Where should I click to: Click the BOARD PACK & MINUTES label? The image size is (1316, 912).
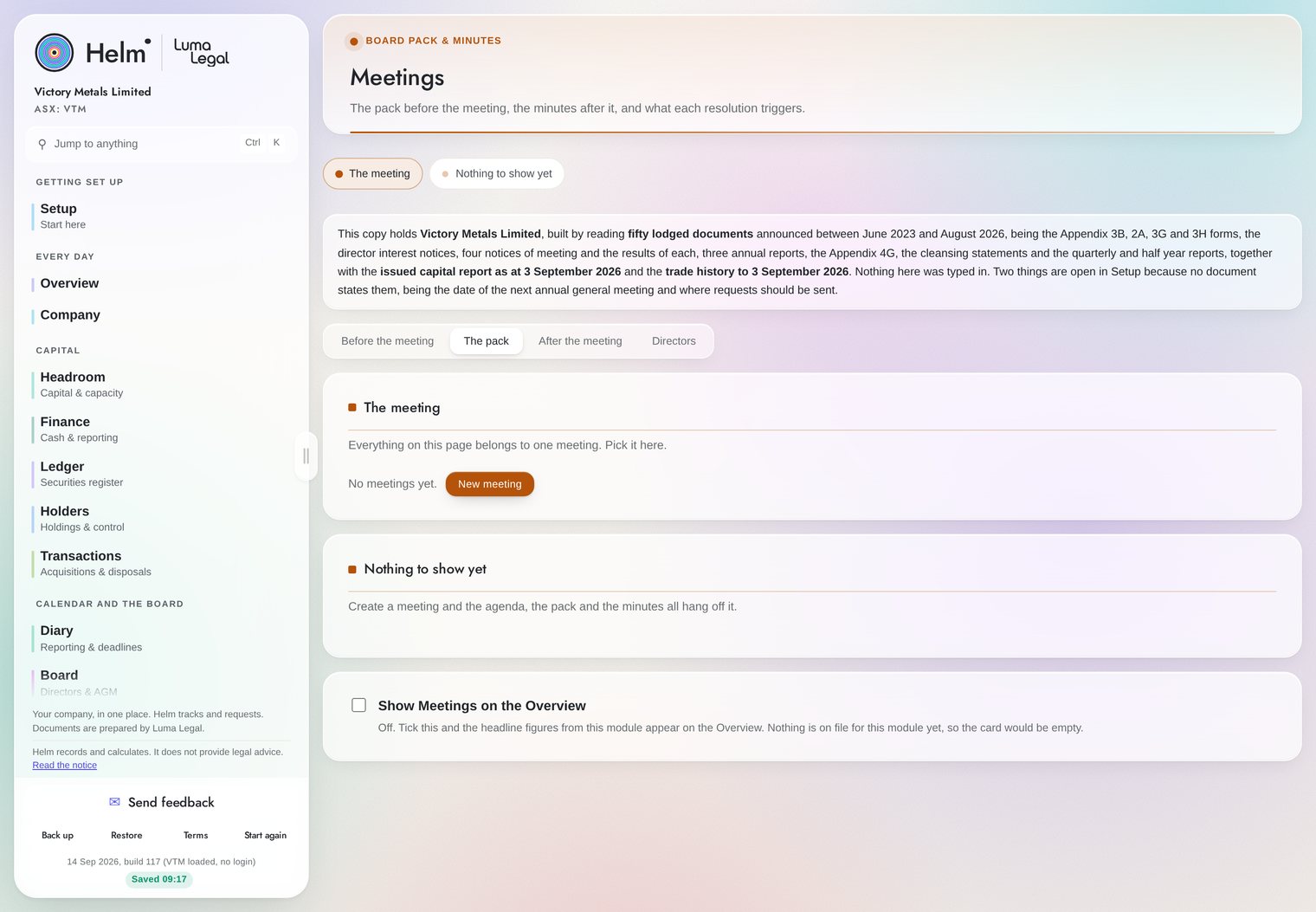click(433, 41)
